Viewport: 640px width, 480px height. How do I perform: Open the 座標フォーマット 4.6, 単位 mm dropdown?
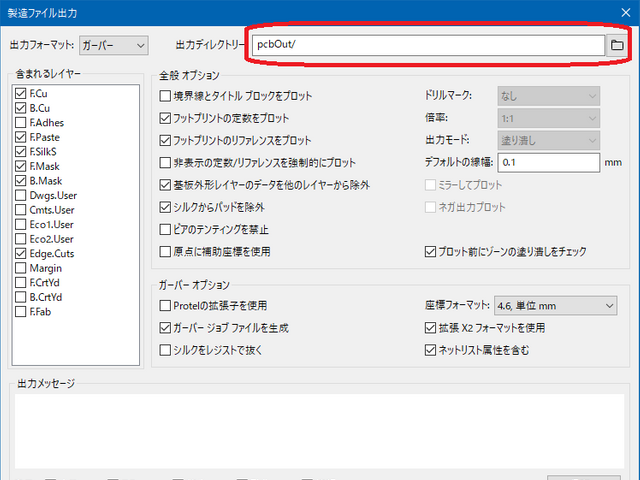pos(556,306)
